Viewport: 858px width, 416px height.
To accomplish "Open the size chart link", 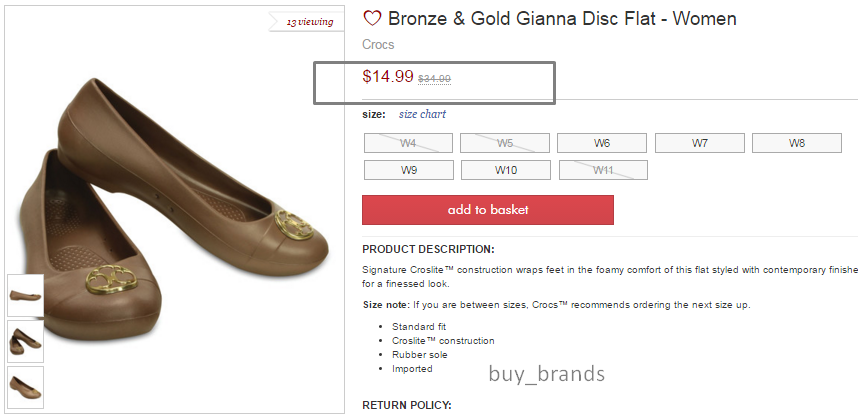I will pyautogui.click(x=422, y=114).
